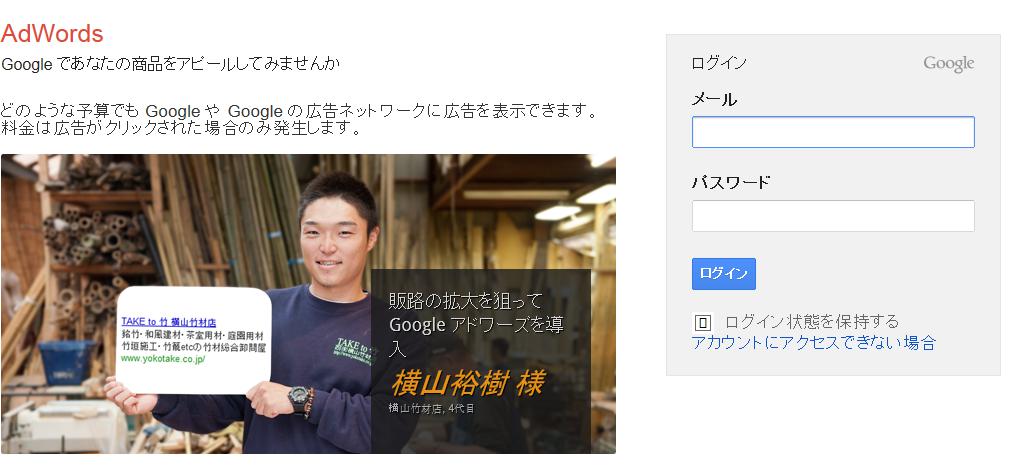Click the gray Google logo in login panel

pos(948,63)
